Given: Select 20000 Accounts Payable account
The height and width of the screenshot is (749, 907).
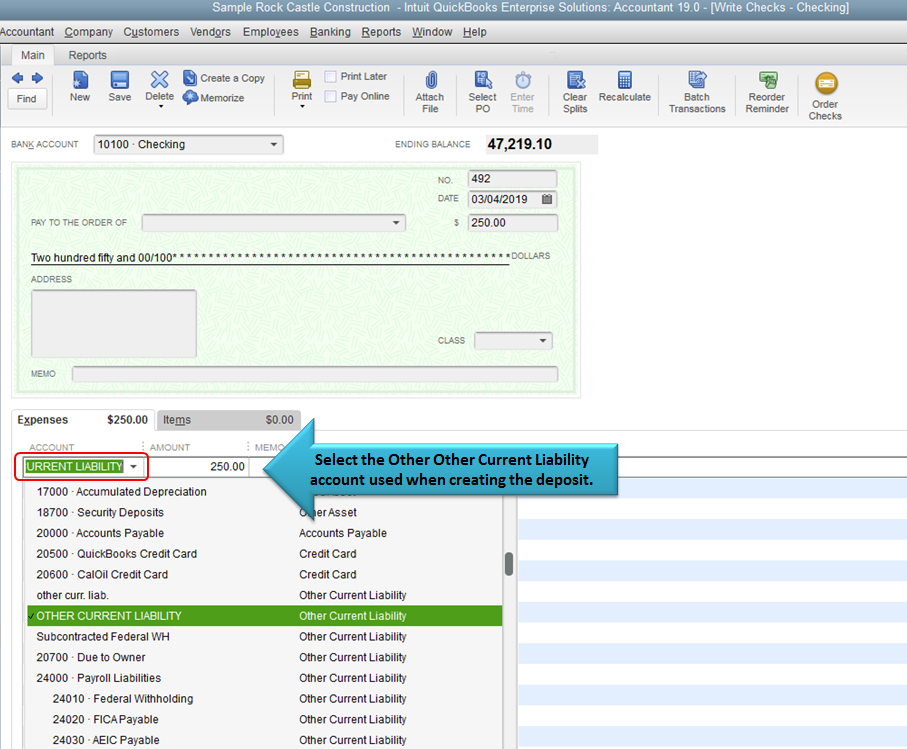Looking at the screenshot, I should click(x=264, y=533).
